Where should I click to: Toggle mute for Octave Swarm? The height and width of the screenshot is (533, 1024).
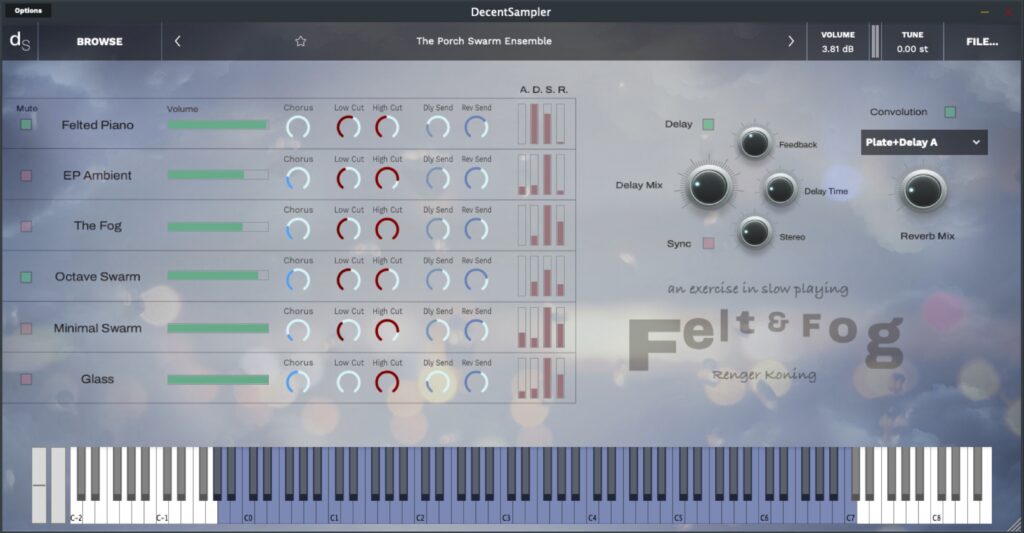tap(26, 277)
